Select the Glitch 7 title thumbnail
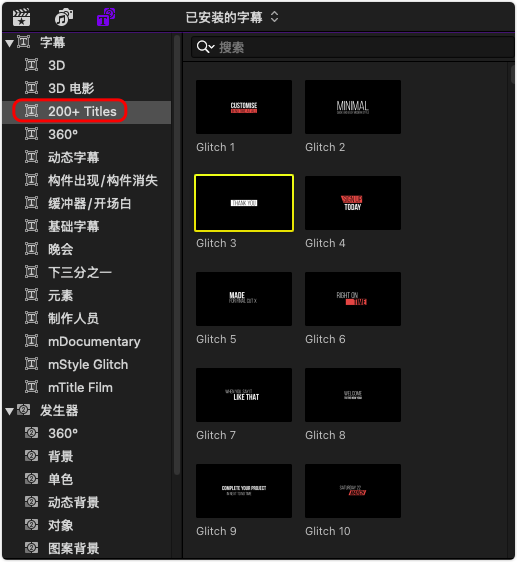Screen dimensions: 517x562 (x=244, y=395)
